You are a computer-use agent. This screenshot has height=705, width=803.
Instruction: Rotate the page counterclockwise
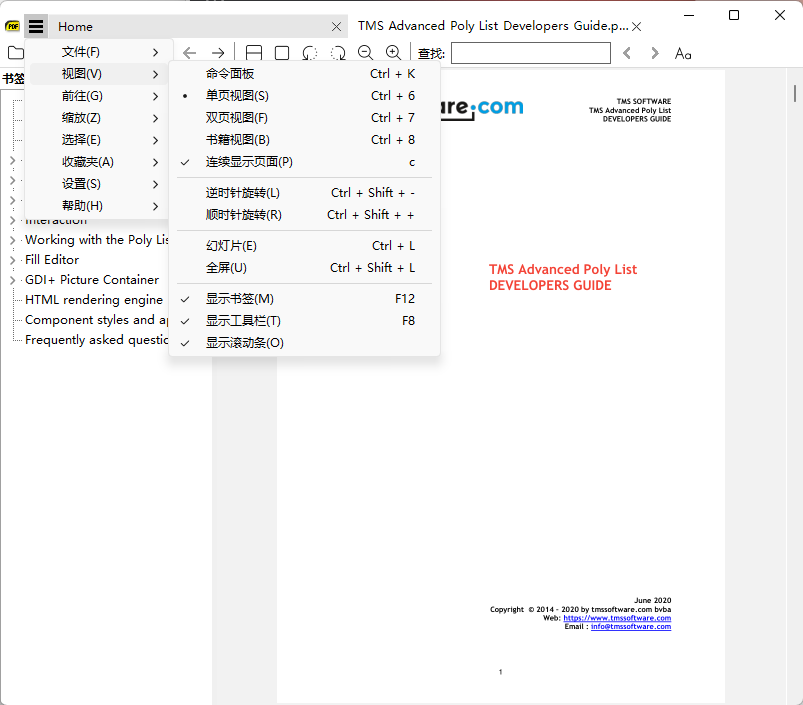tap(310, 53)
